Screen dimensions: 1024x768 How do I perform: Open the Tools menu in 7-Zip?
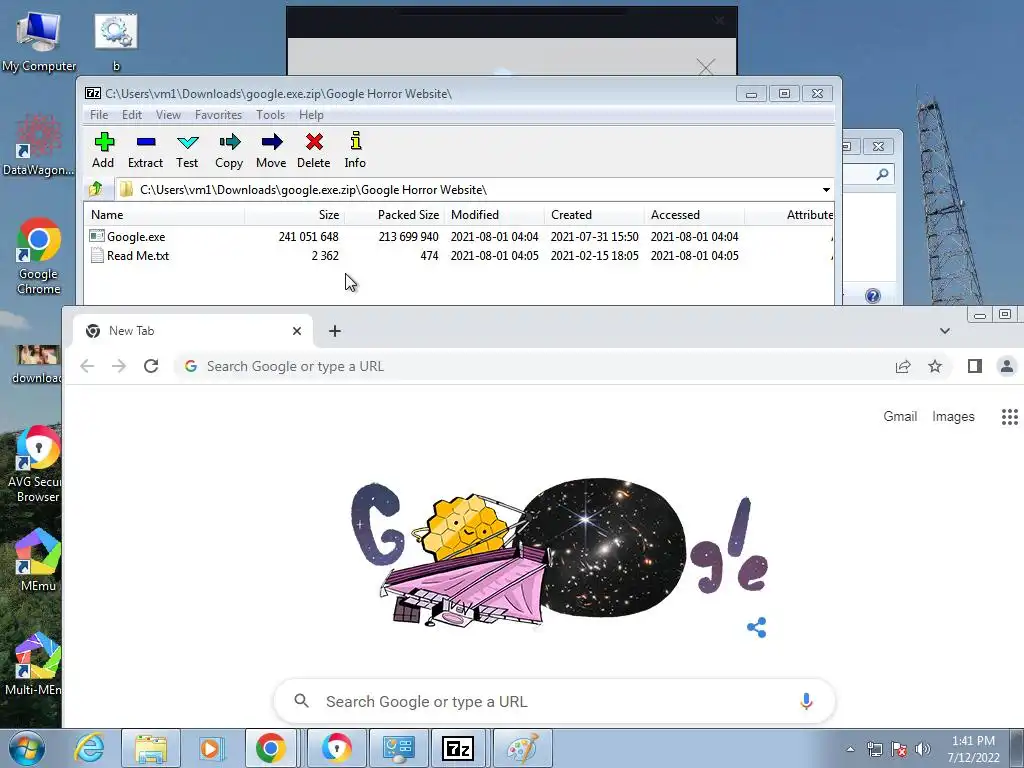(x=270, y=115)
